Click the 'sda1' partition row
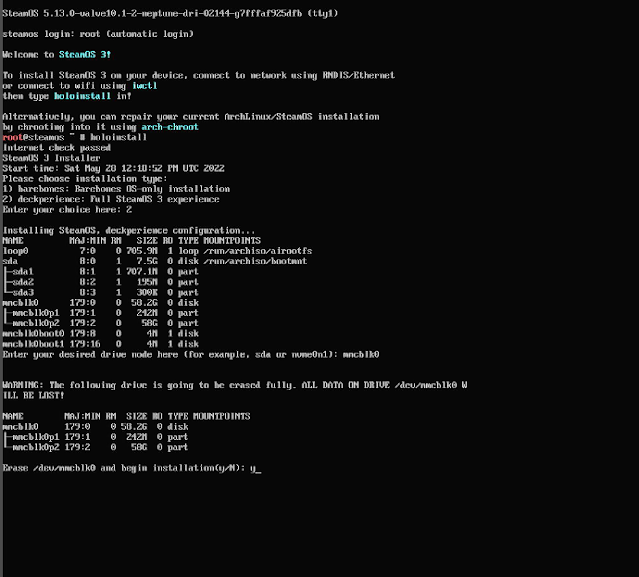Viewport: 639px width, 577px height. (x=101, y=272)
